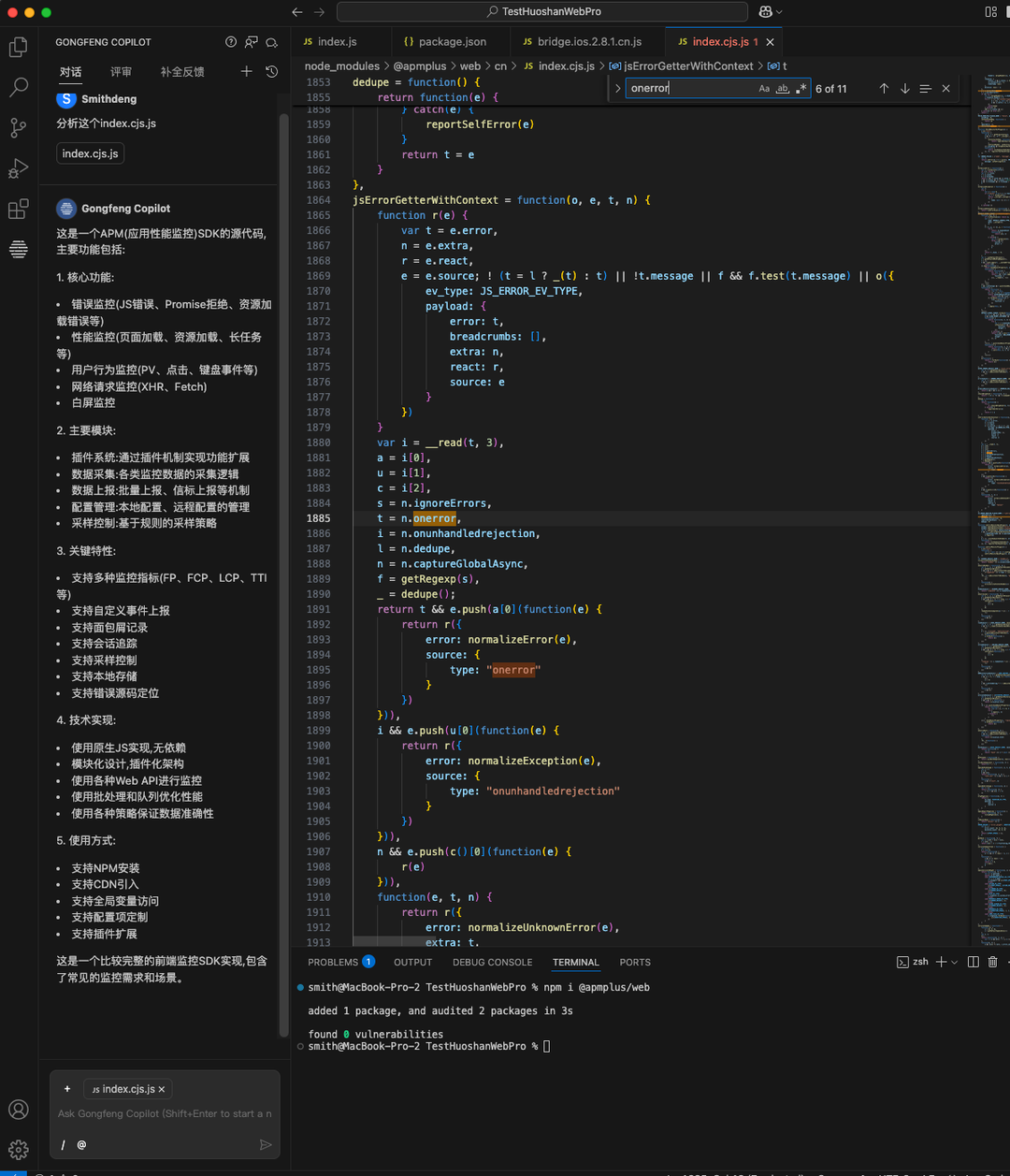Image resolution: width=1010 pixels, height=1176 pixels.
Task: Open the Source Control view
Action: [19, 128]
